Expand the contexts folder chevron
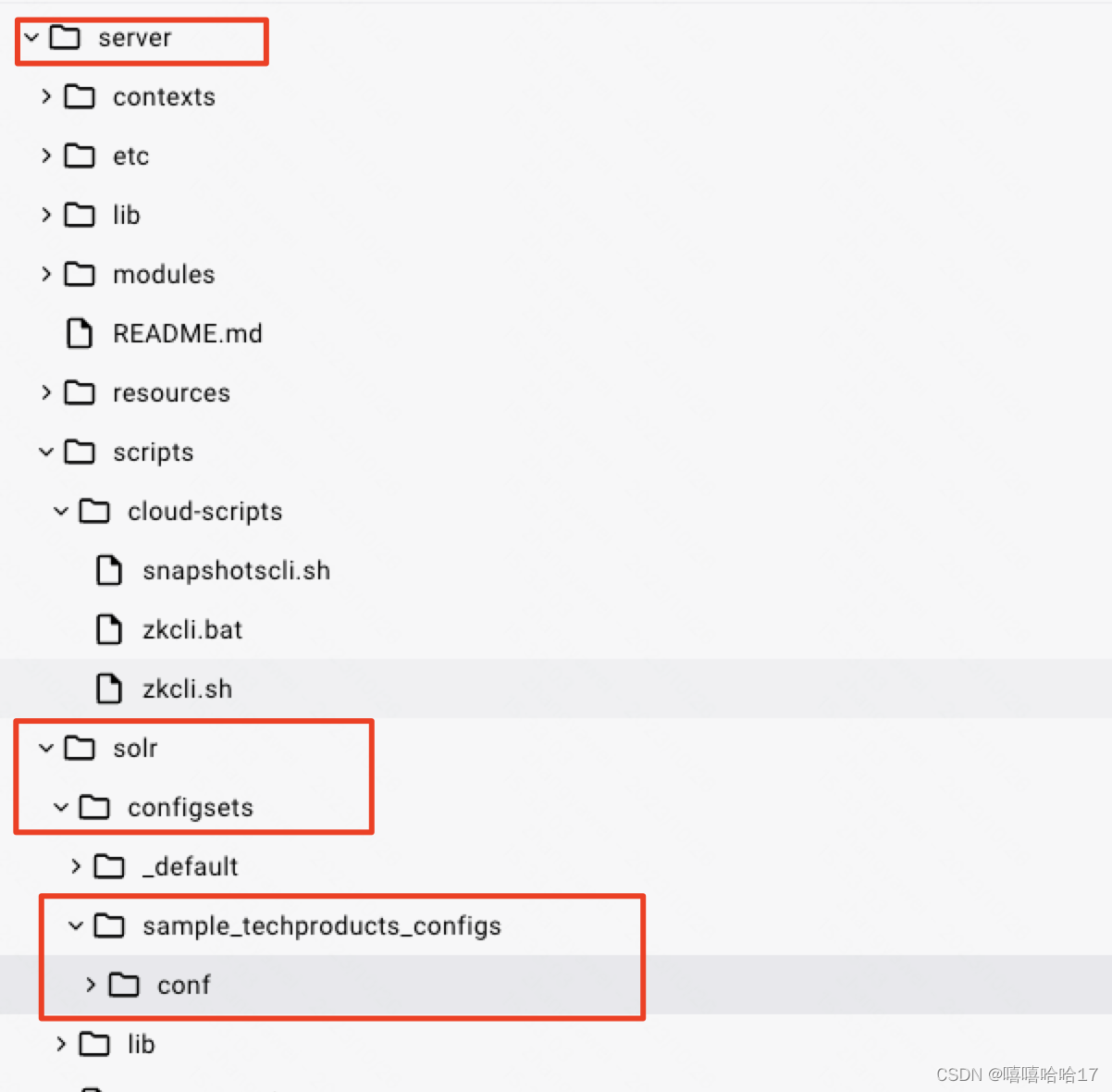 point(46,96)
